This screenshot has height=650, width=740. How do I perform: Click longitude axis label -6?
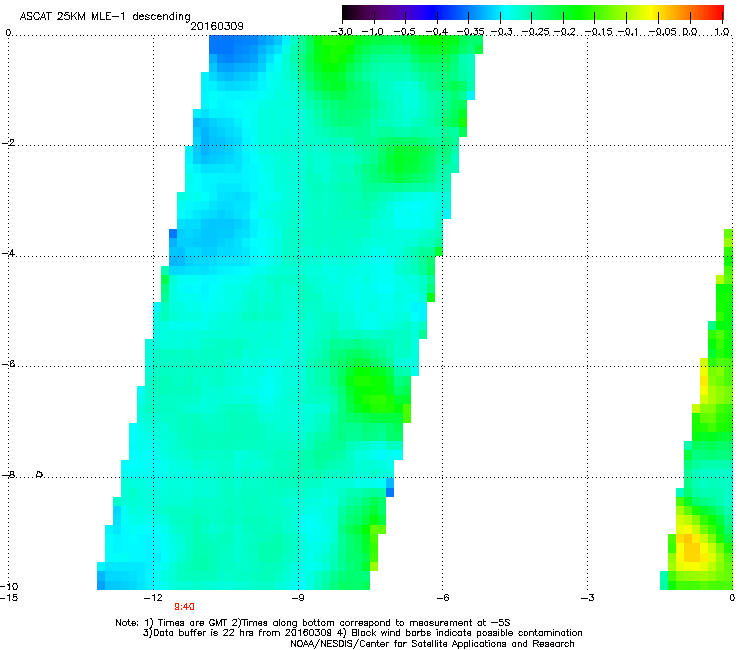pos(442,598)
